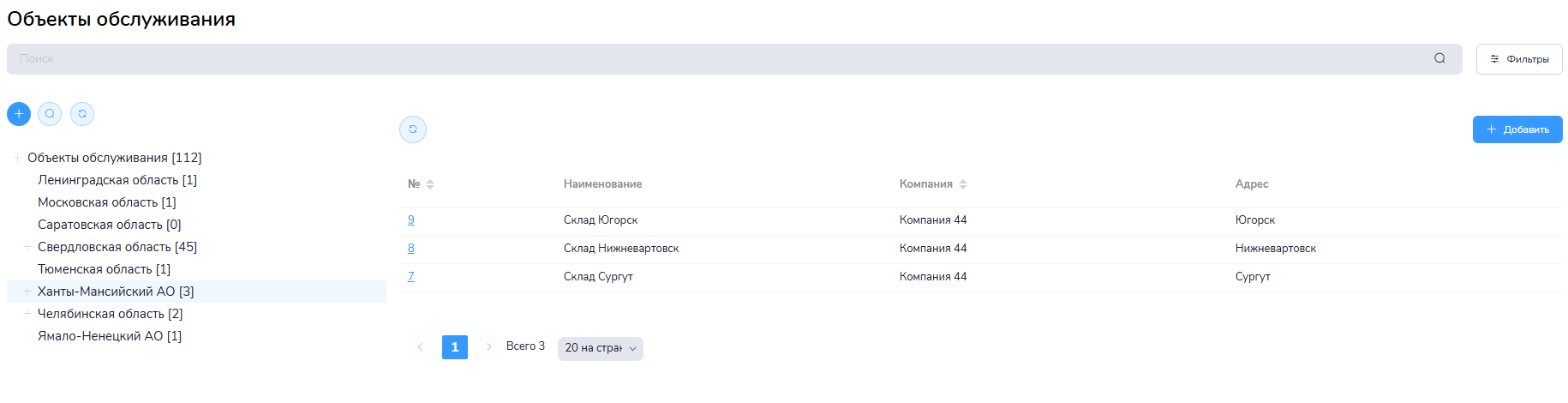Expand Ханты-Мансийский АО tree node
The height and width of the screenshot is (403, 1568).
pos(27,292)
